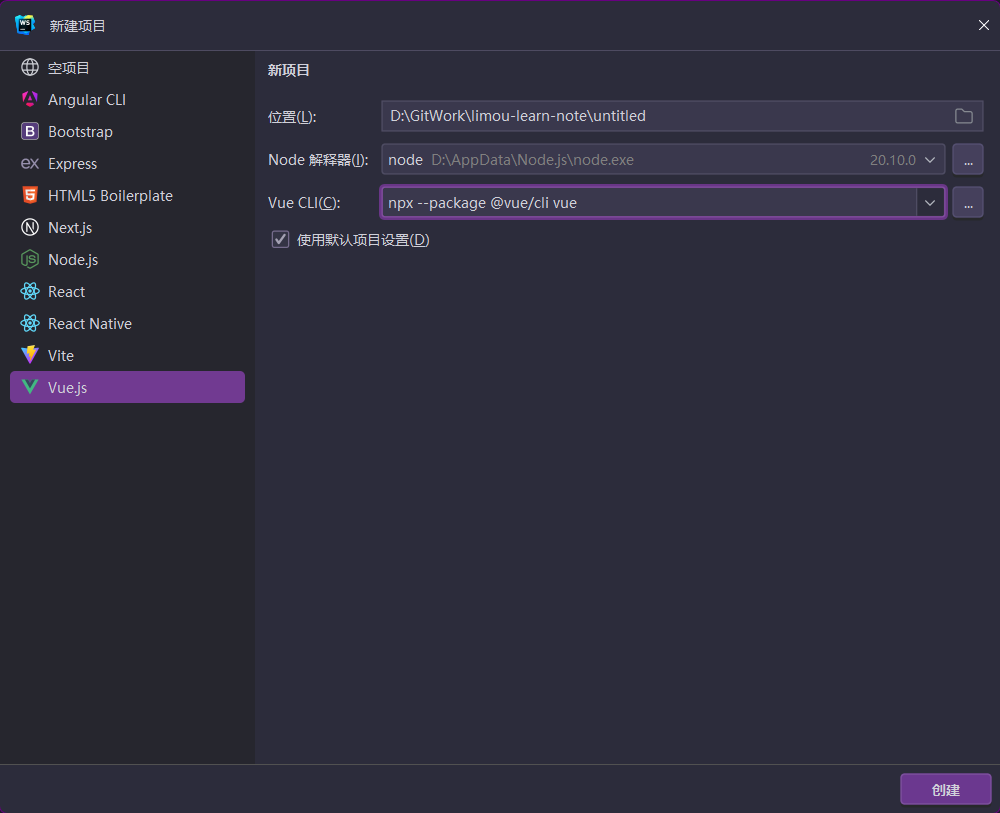Image resolution: width=1000 pixels, height=813 pixels.
Task: Open the Vue CLI dropdown arrow
Action: click(x=930, y=203)
